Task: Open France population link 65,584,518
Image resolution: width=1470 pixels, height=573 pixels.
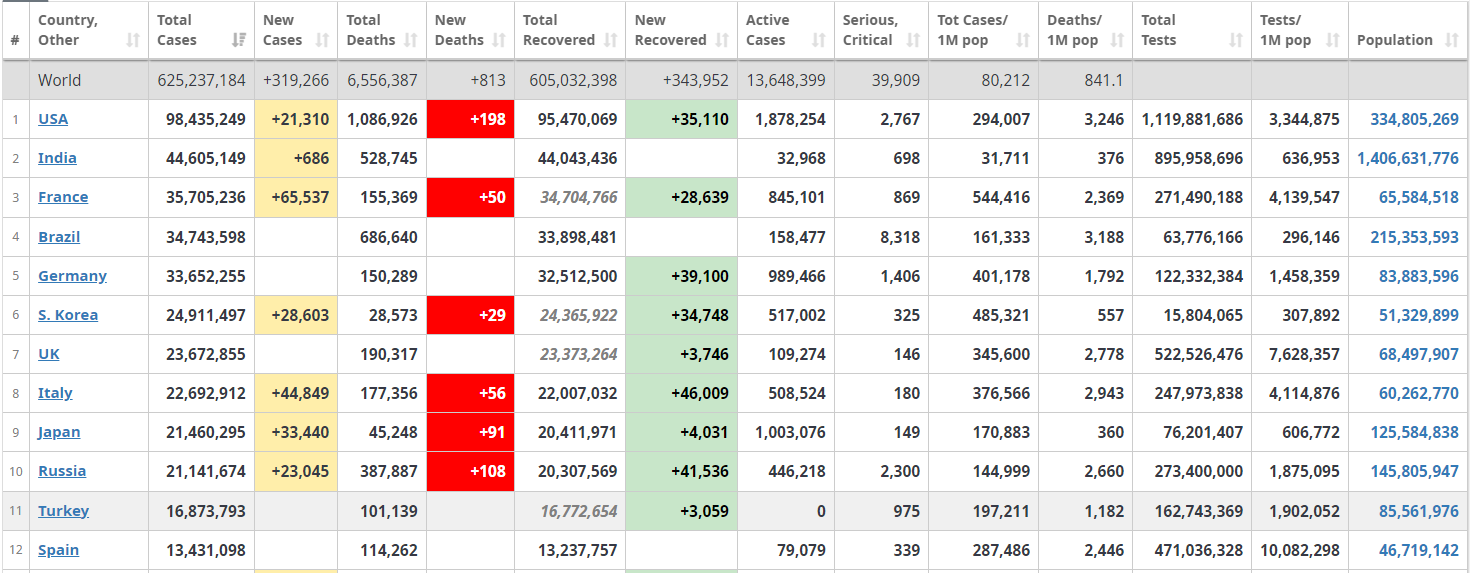Action: click(x=1418, y=197)
